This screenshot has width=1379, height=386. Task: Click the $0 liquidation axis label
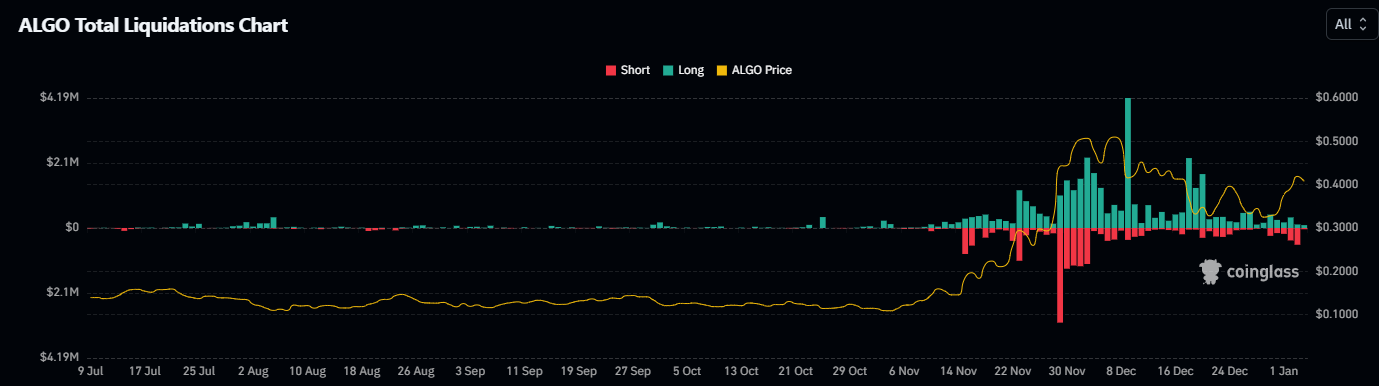click(73, 228)
